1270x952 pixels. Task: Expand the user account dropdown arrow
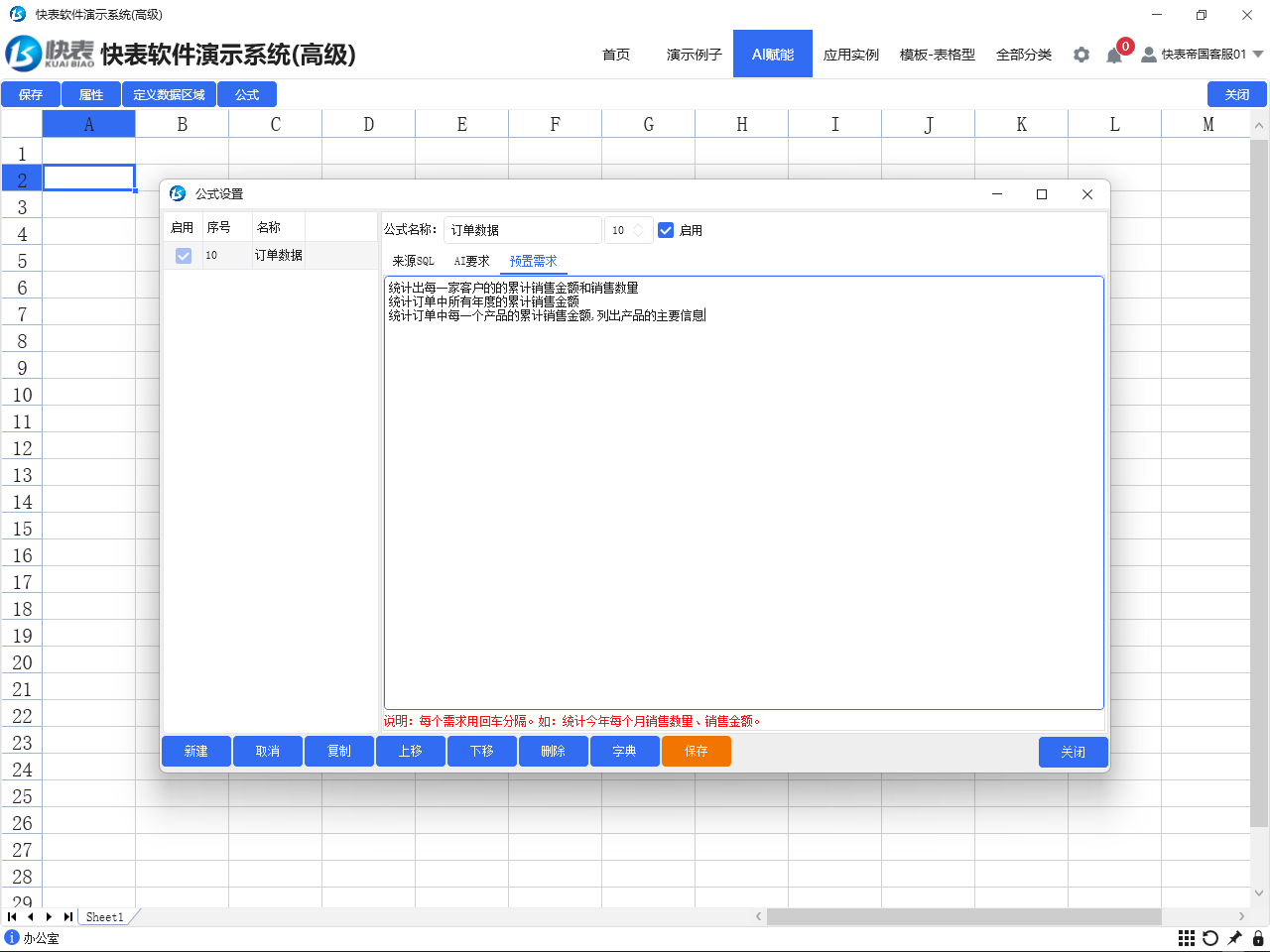click(1258, 55)
